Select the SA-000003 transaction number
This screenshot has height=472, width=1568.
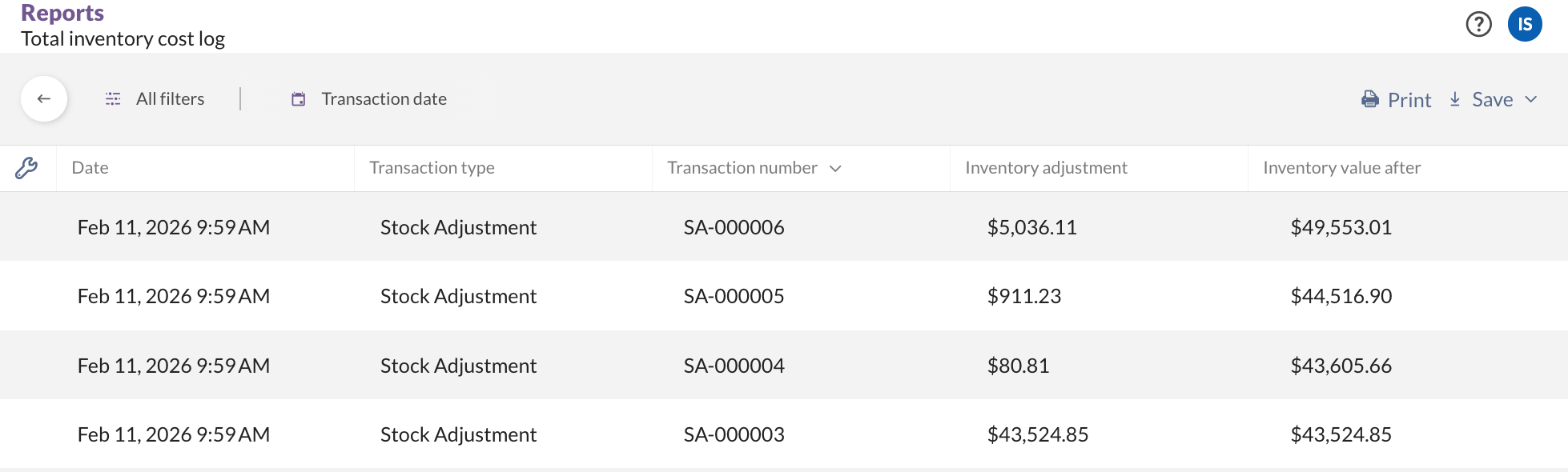coord(734,434)
